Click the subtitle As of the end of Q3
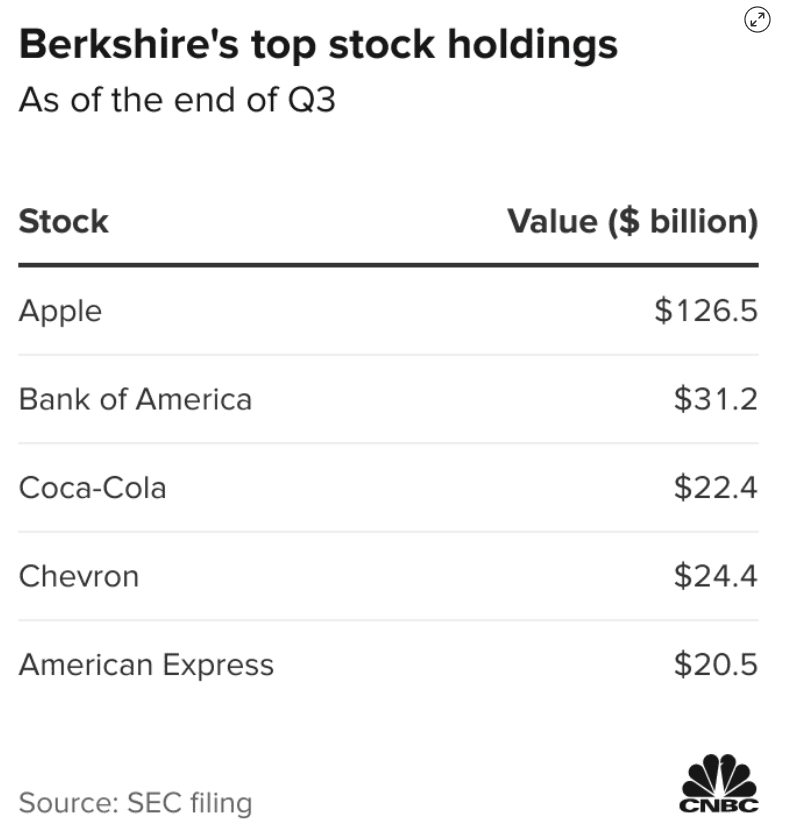The height and width of the screenshot is (831, 786). click(x=177, y=101)
